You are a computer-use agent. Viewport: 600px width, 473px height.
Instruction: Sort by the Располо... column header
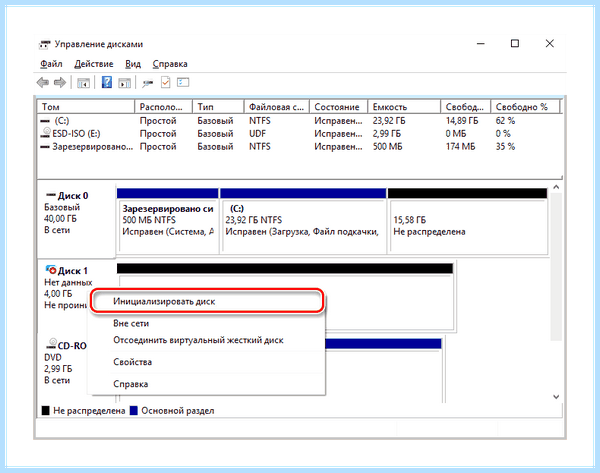click(163, 107)
